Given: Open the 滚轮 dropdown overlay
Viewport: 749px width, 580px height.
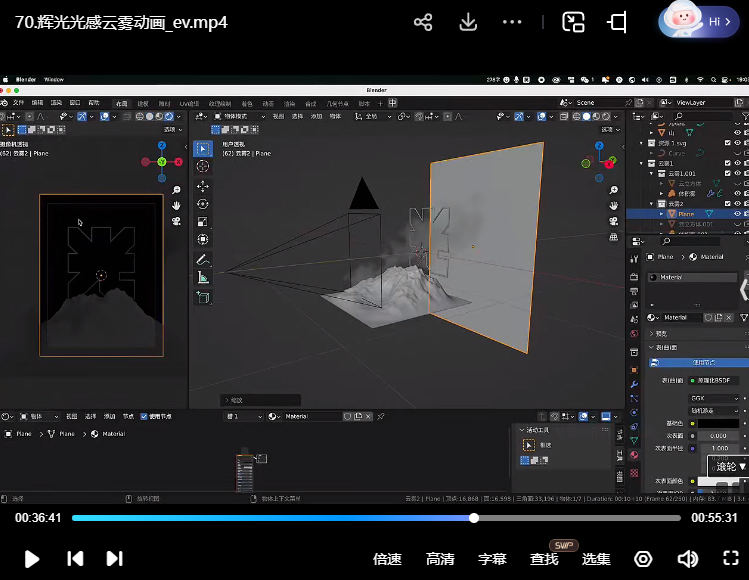Looking at the screenshot, I should coord(728,467).
